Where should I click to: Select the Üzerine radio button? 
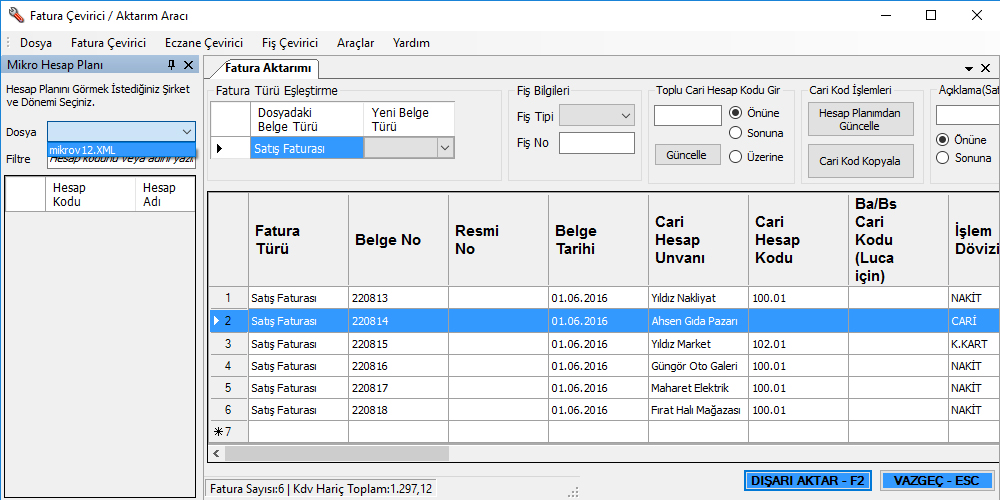tap(736, 156)
